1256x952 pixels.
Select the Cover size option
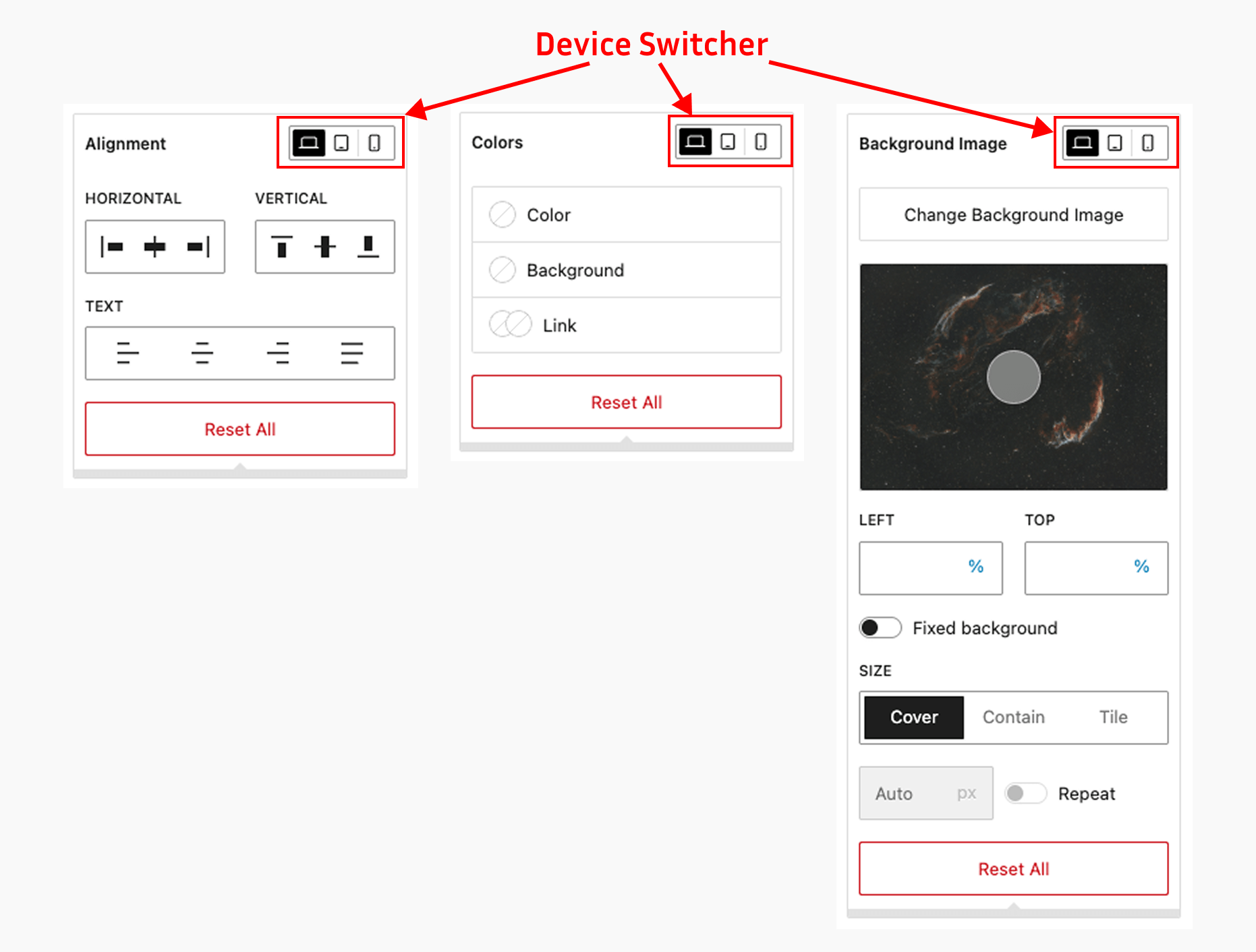(x=914, y=717)
